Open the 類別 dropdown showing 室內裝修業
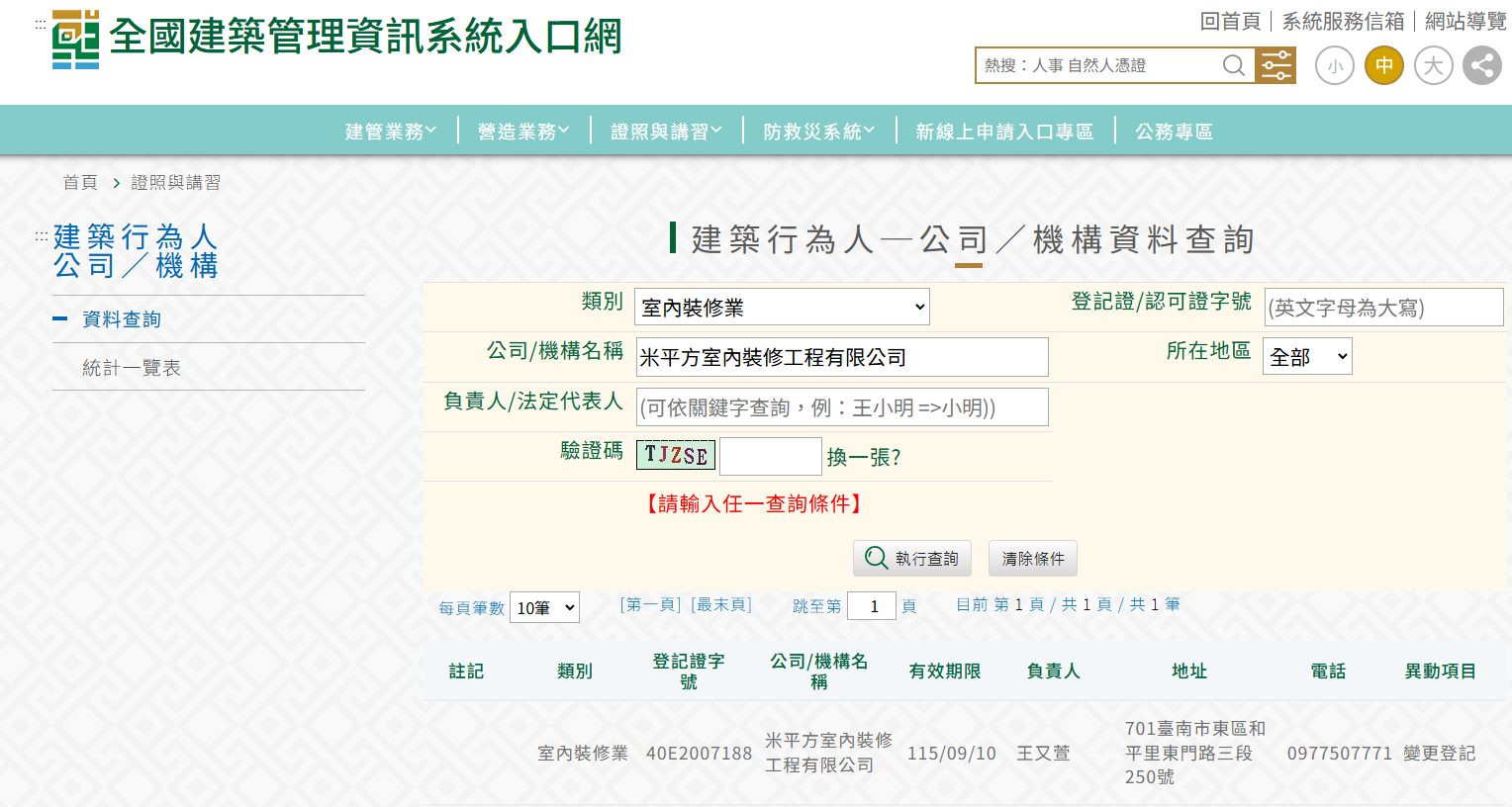 tap(781, 307)
